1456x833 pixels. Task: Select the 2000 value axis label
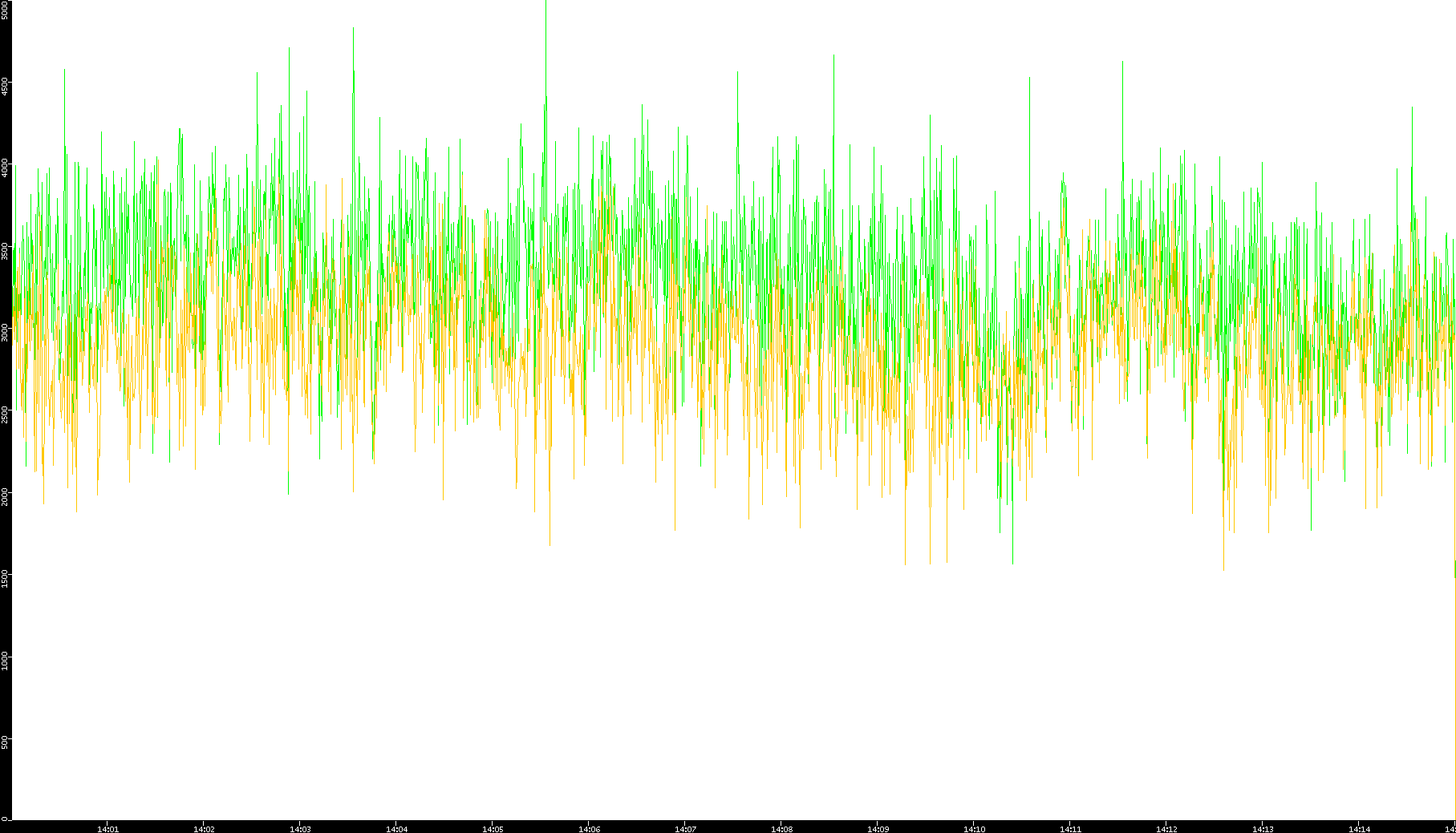6,496
